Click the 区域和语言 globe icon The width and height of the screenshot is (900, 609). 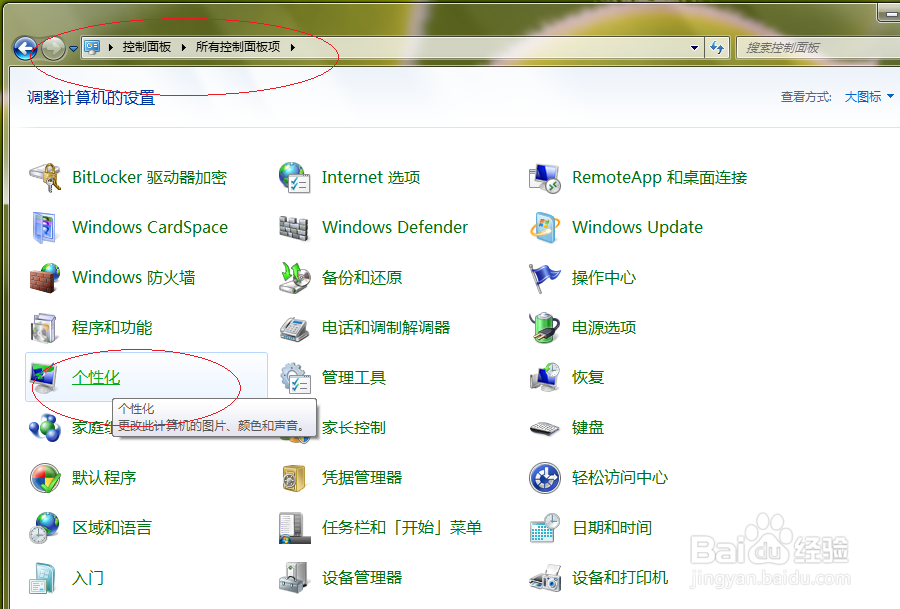click(44, 528)
